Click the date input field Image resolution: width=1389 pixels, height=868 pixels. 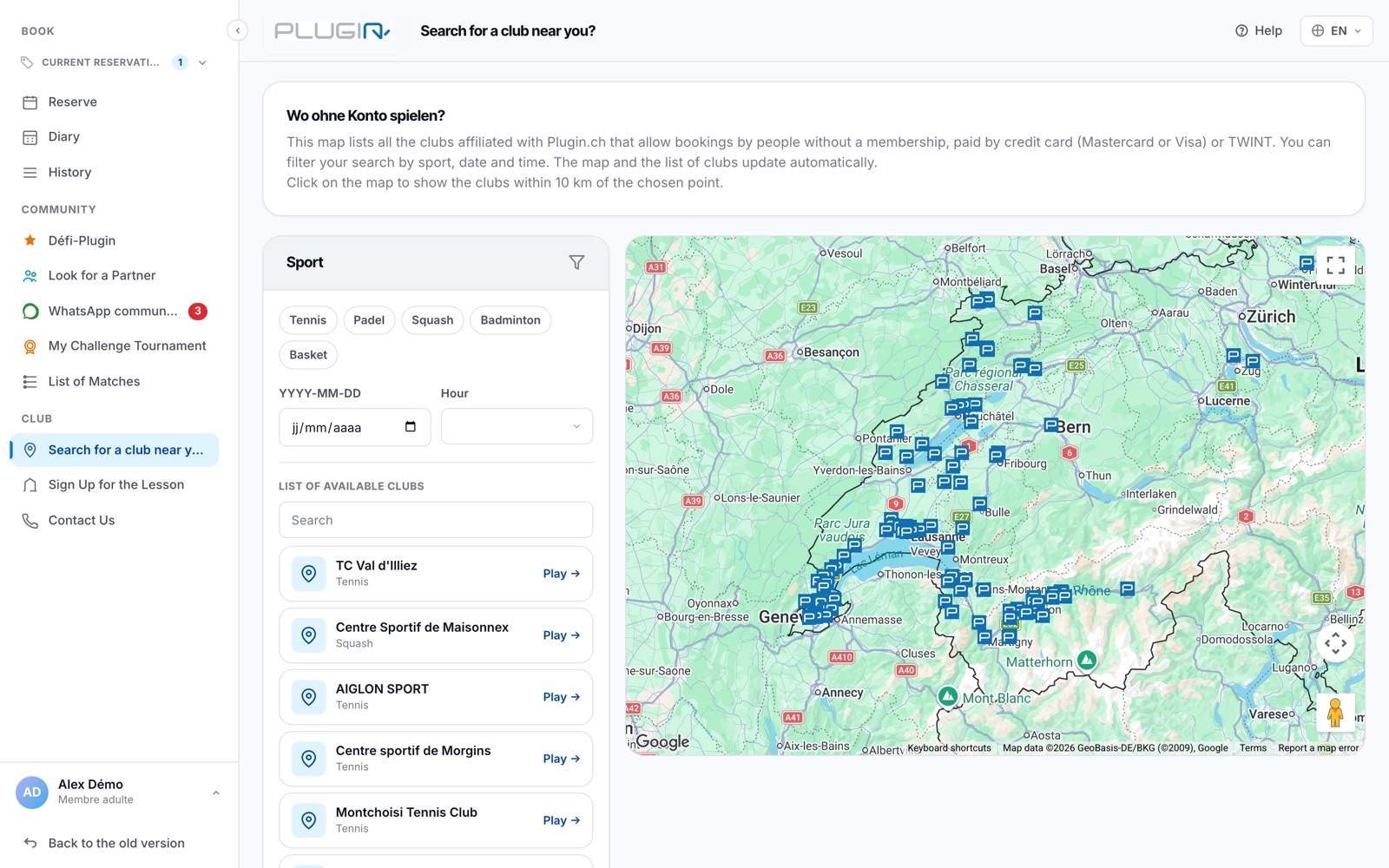(354, 427)
